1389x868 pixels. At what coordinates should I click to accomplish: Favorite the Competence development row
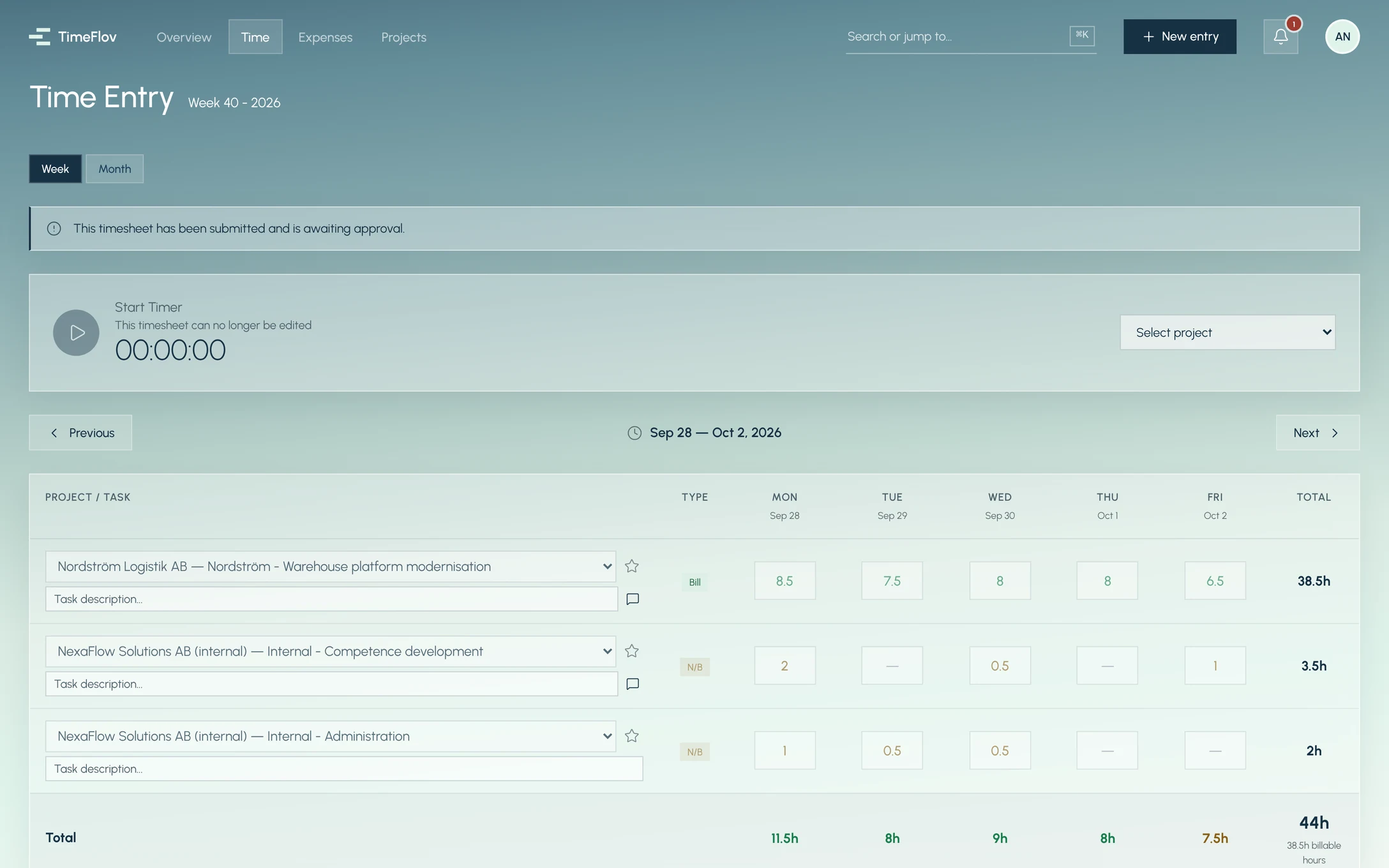point(632,651)
